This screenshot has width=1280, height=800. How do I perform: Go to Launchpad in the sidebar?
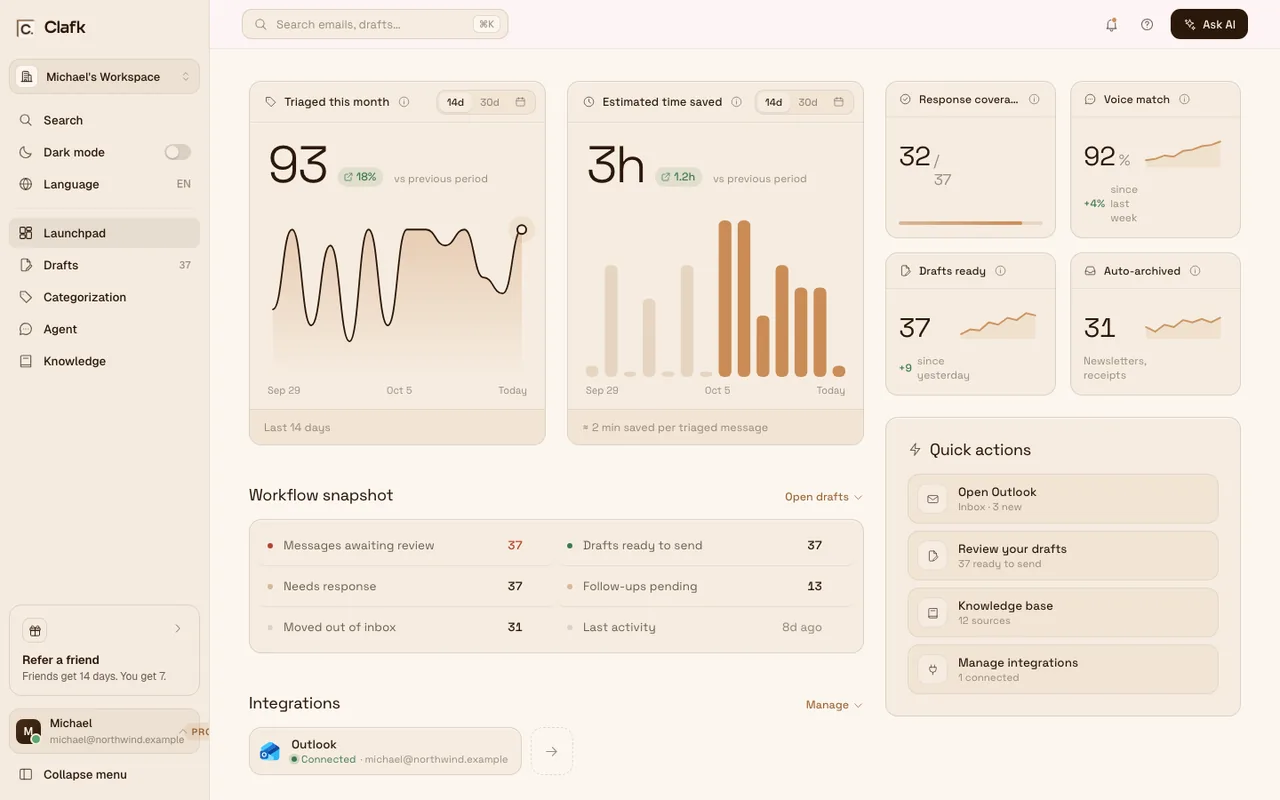tap(104, 233)
